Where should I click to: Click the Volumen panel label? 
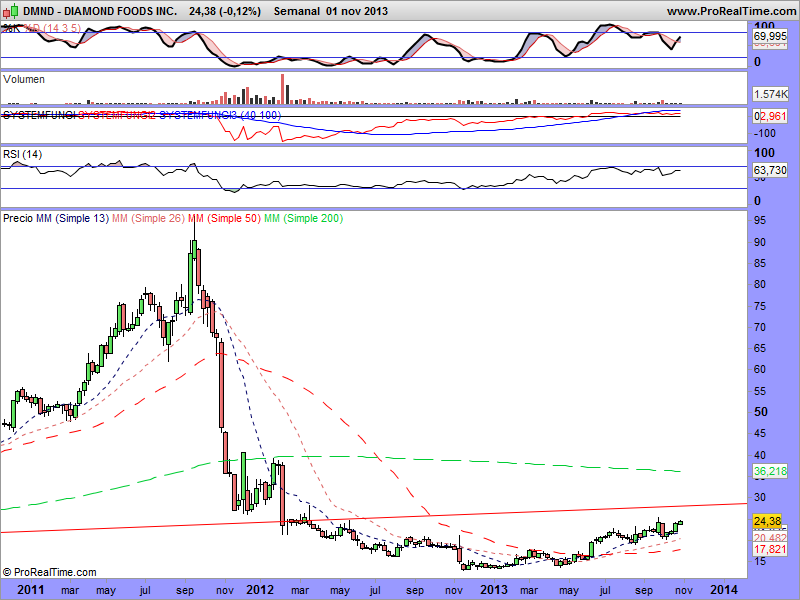click(x=24, y=80)
